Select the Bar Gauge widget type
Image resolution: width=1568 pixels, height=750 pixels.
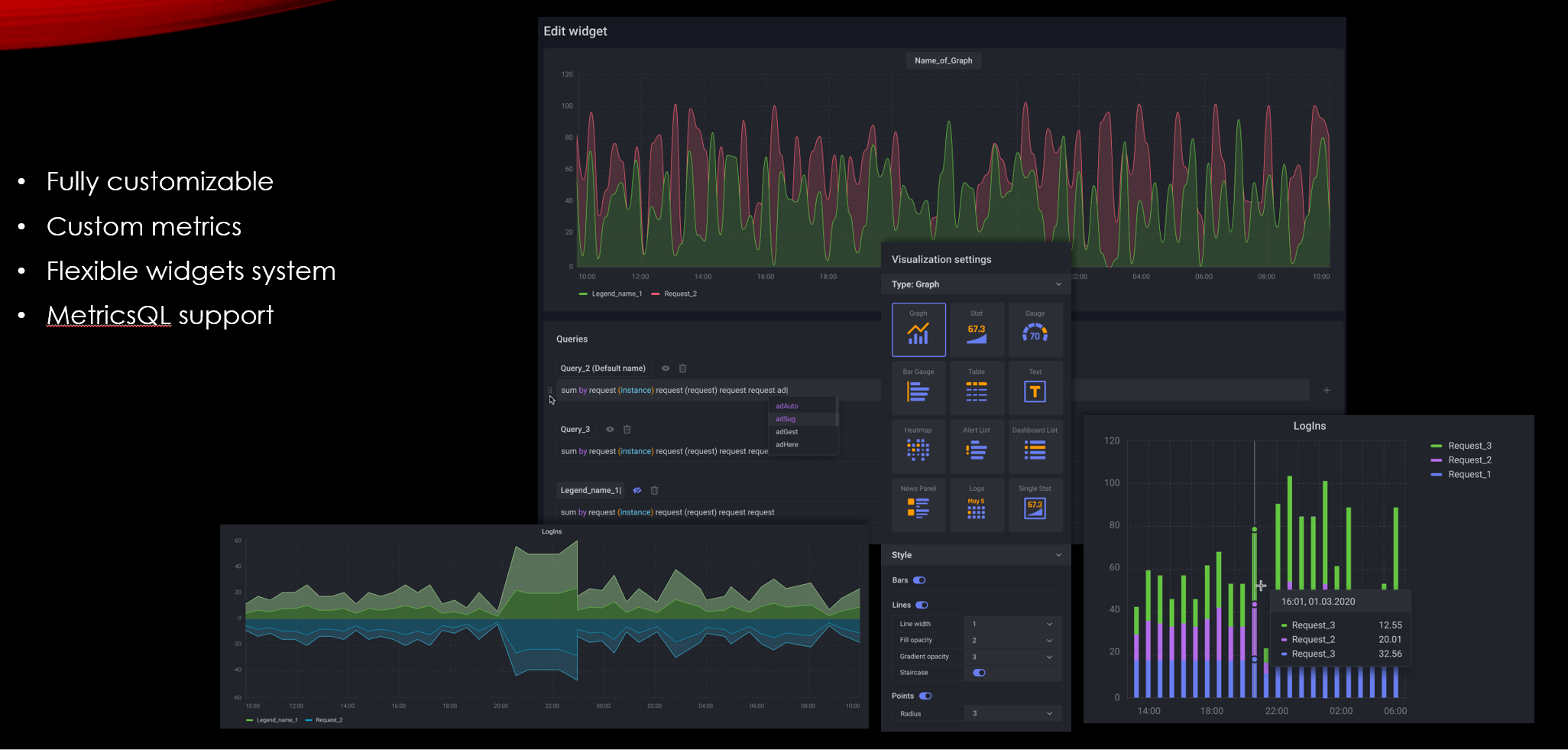pyautogui.click(x=918, y=388)
